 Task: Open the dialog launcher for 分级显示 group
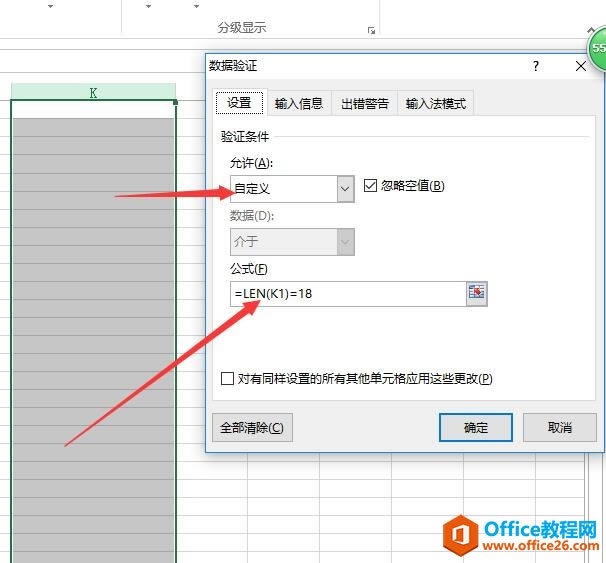pos(371,30)
